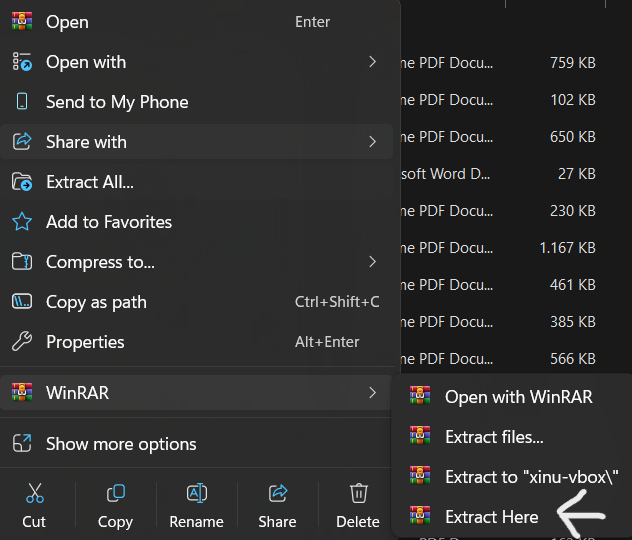
Task: Click the Alt+Enter shortcut text
Action: click(x=327, y=342)
